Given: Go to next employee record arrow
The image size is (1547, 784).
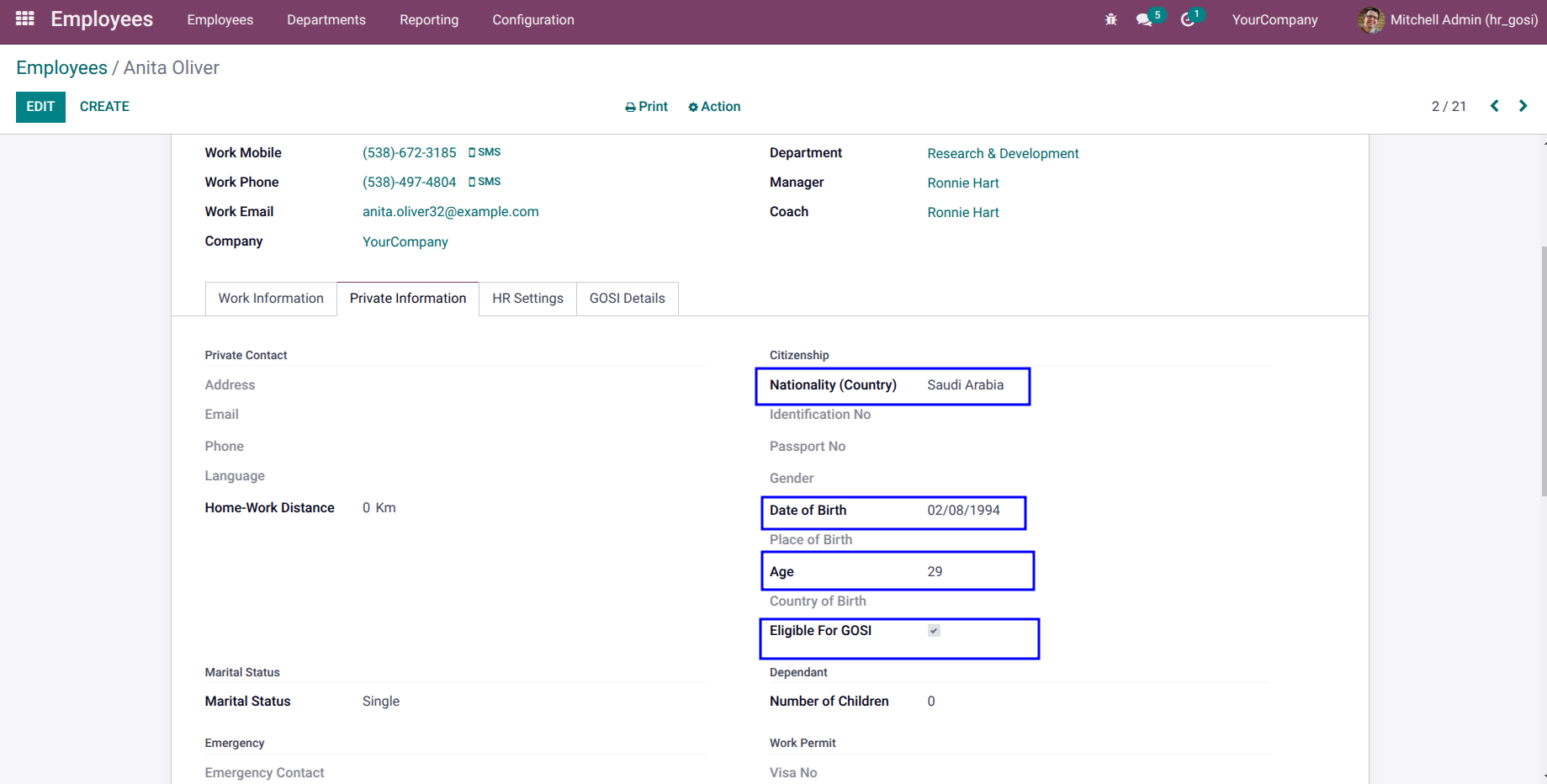Looking at the screenshot, I should (1523, 106).
